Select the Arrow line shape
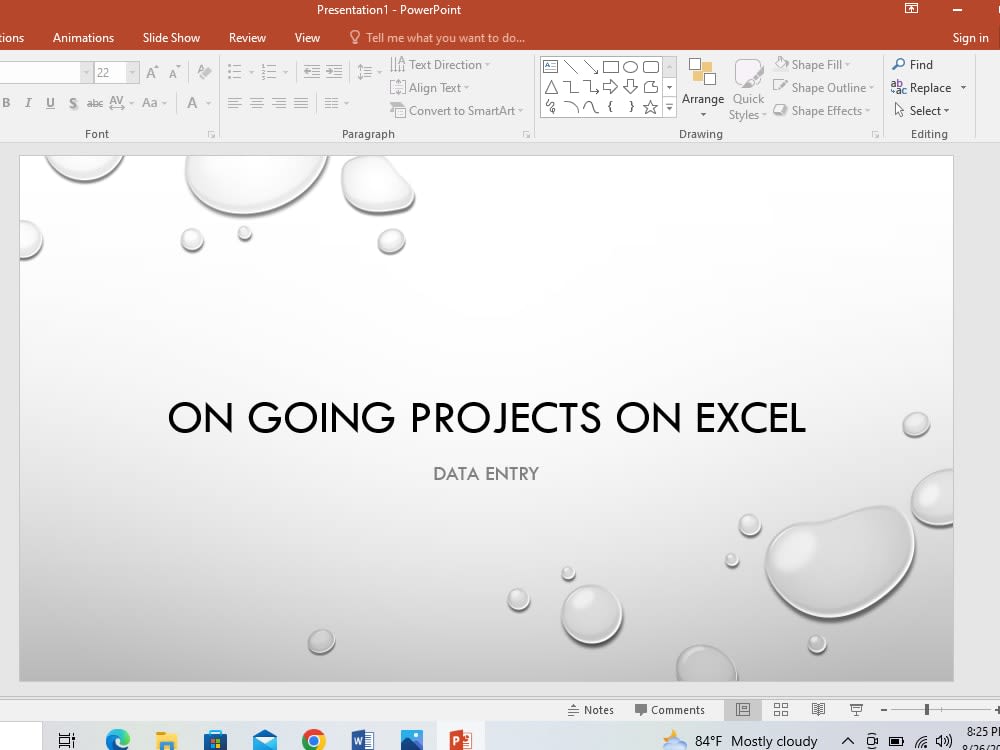Screen dimensions: 1000x750 coord(591,66)
